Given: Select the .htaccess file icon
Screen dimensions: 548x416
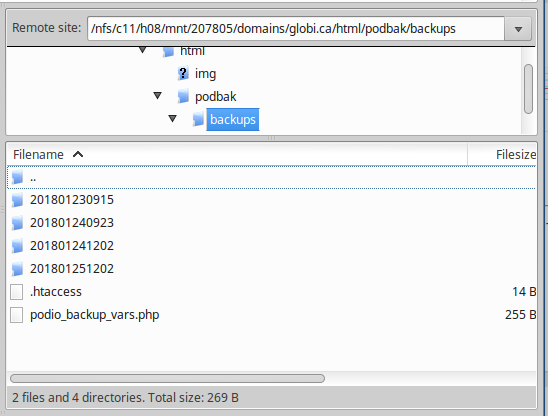Looking at the screenshot, I should 16,292.
